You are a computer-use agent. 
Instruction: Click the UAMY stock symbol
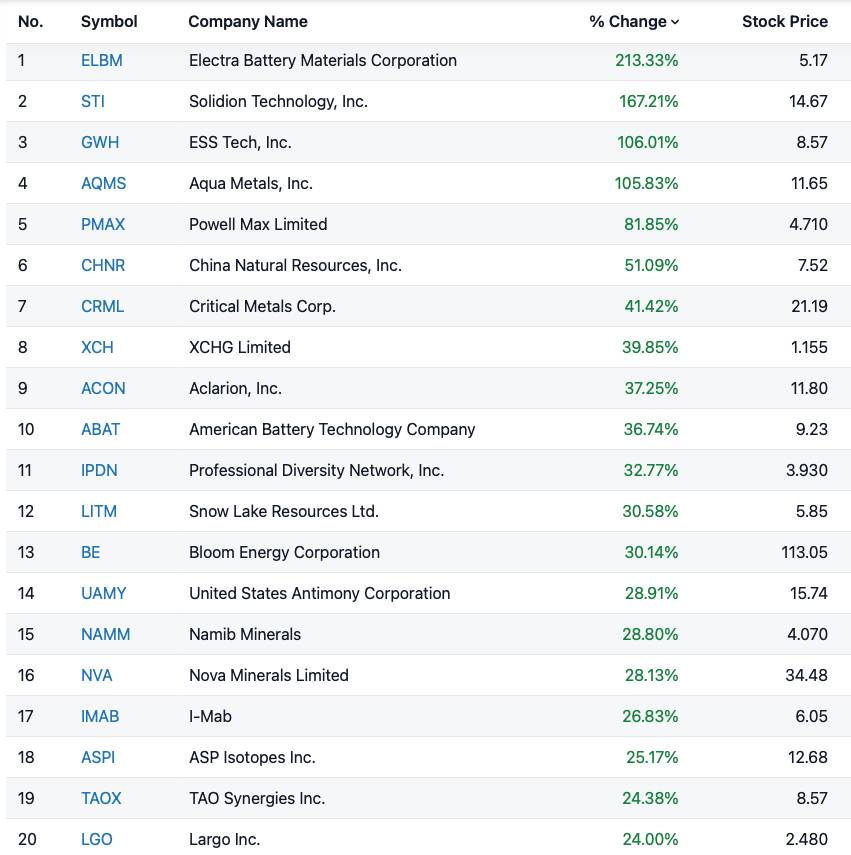coord(104,593)
